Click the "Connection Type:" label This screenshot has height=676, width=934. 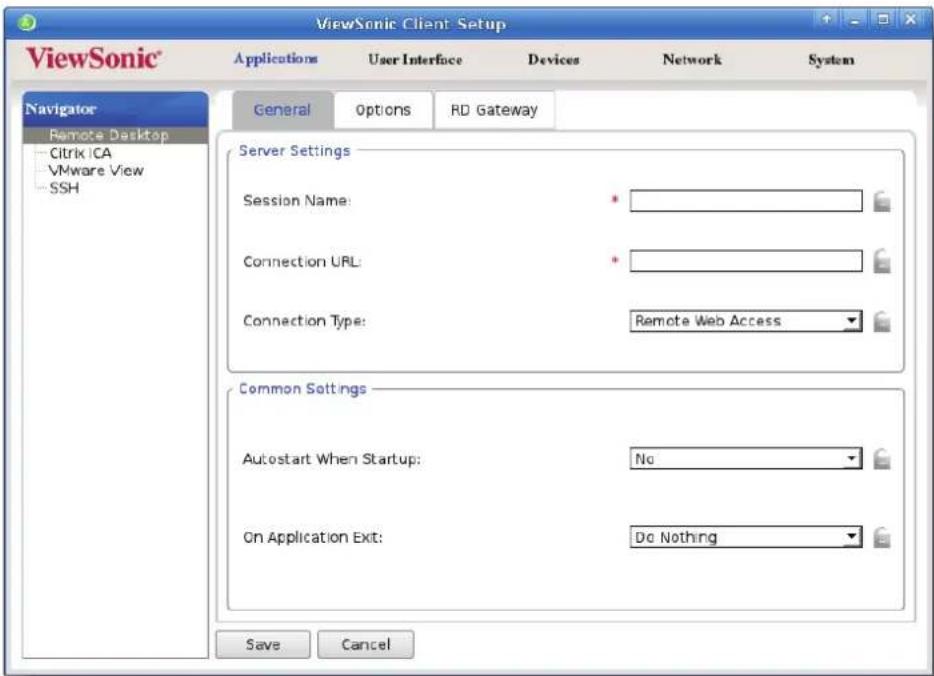(304, 321)
